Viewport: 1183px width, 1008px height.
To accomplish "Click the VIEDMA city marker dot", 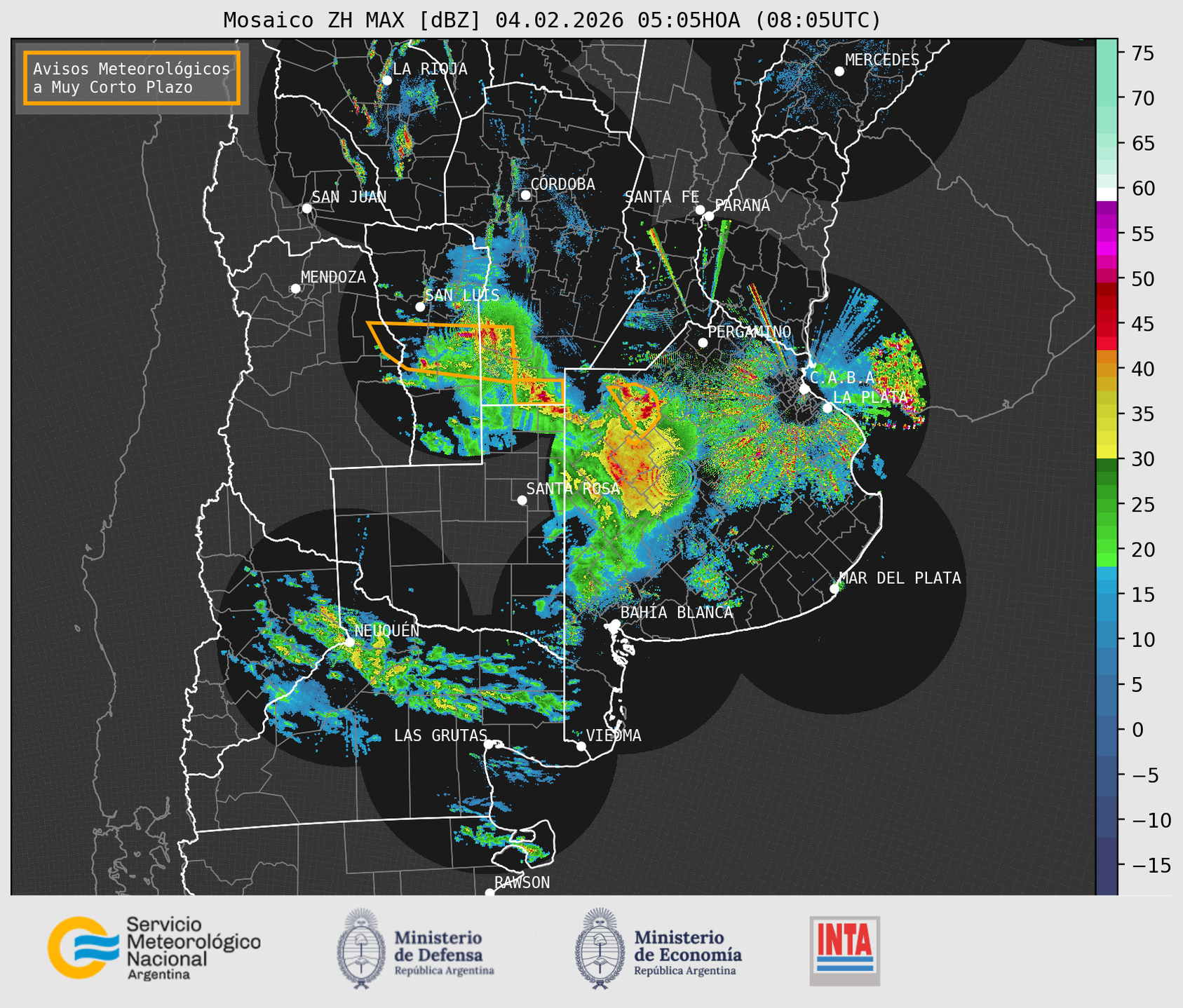I will coord(581,746).
